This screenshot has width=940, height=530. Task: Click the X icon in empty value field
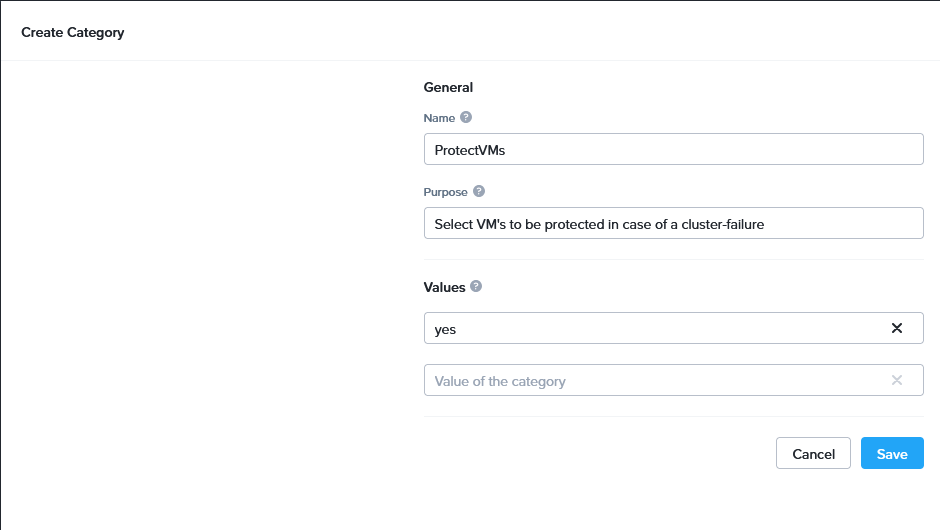point(897,380)
